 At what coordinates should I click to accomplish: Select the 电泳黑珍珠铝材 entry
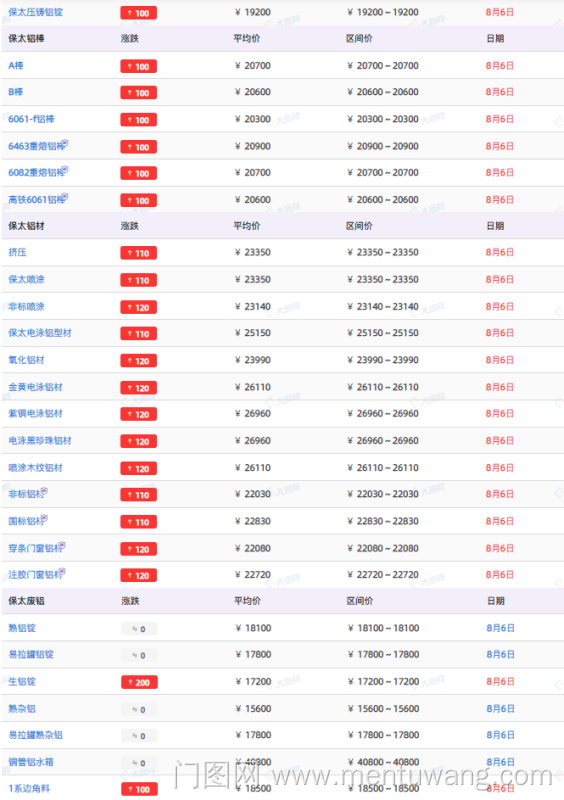(40, 440)
